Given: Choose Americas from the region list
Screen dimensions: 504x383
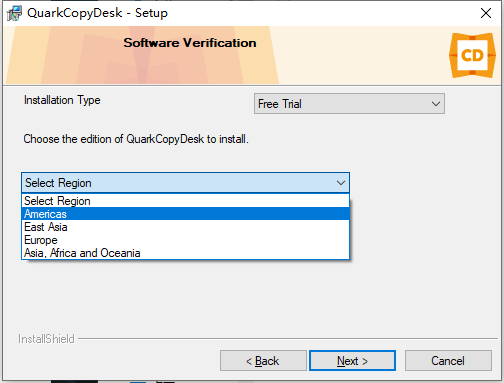Looking at the screenshot, I should 185,214.
